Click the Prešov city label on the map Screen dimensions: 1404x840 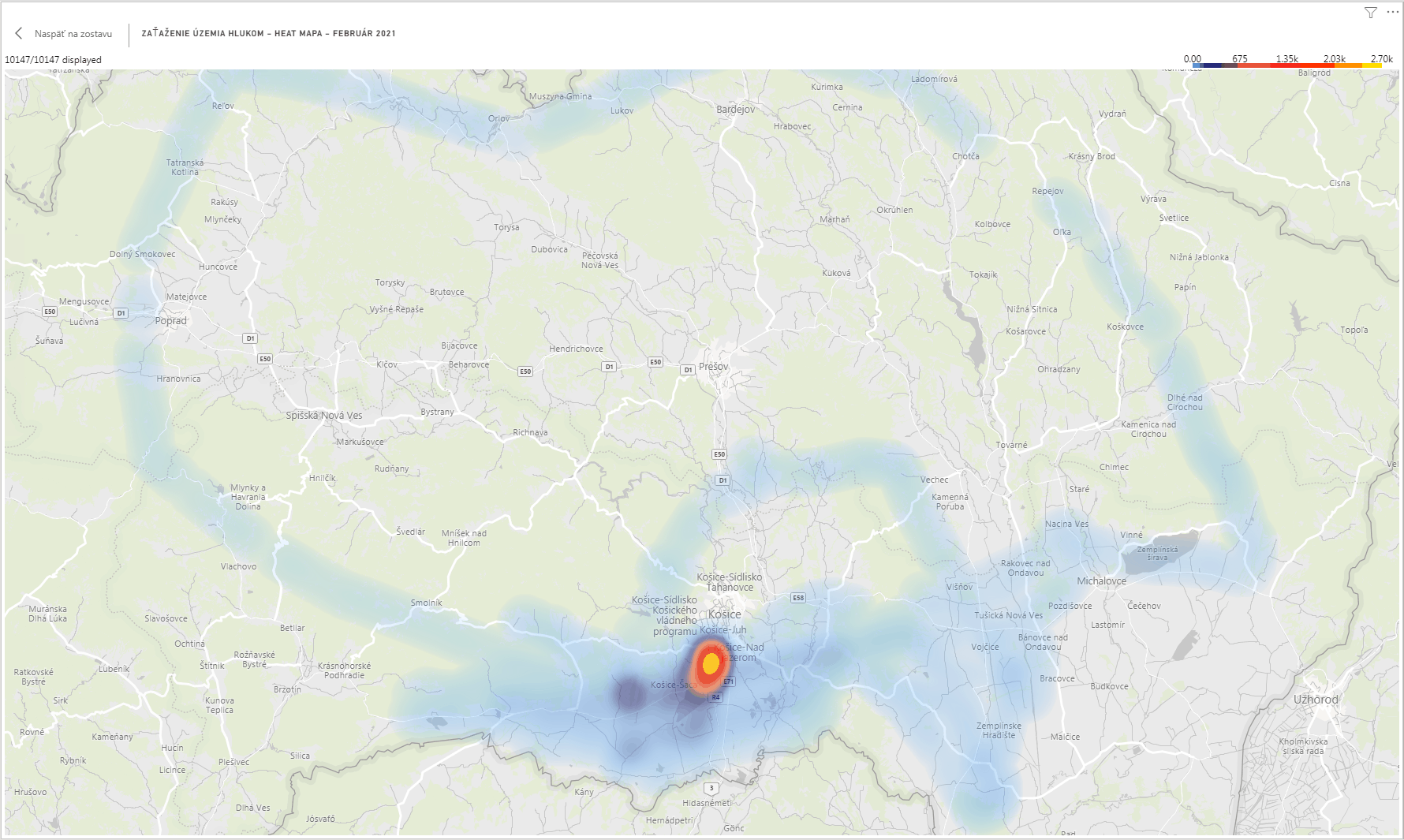click(714, 367)
